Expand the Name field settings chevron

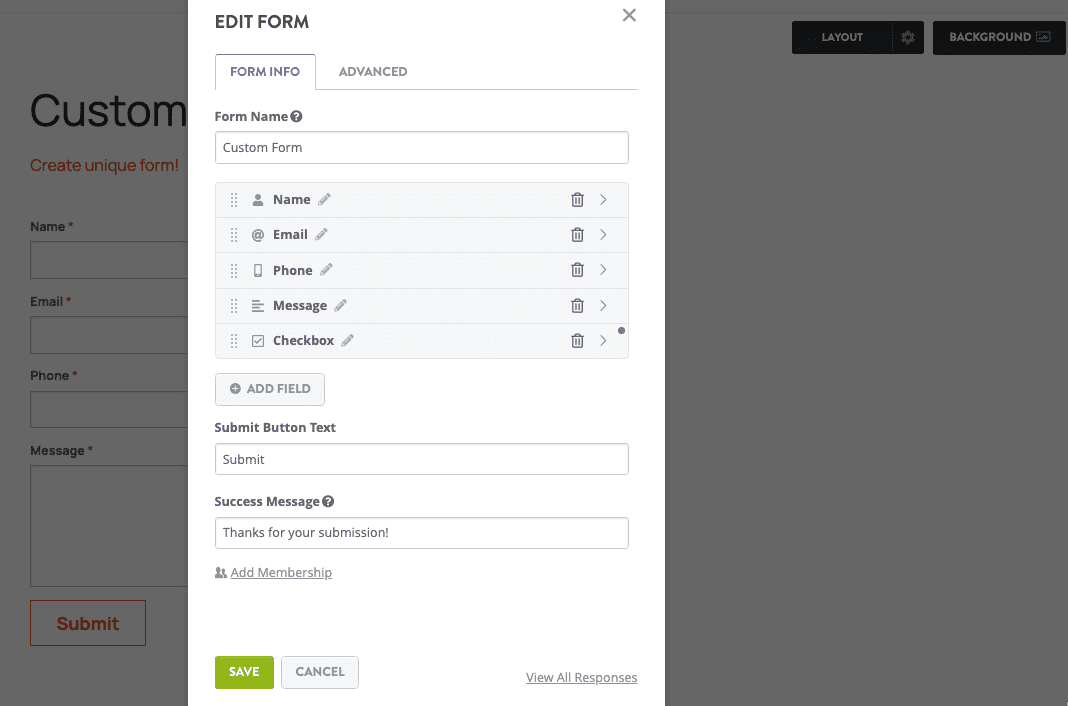coord(603,200)
